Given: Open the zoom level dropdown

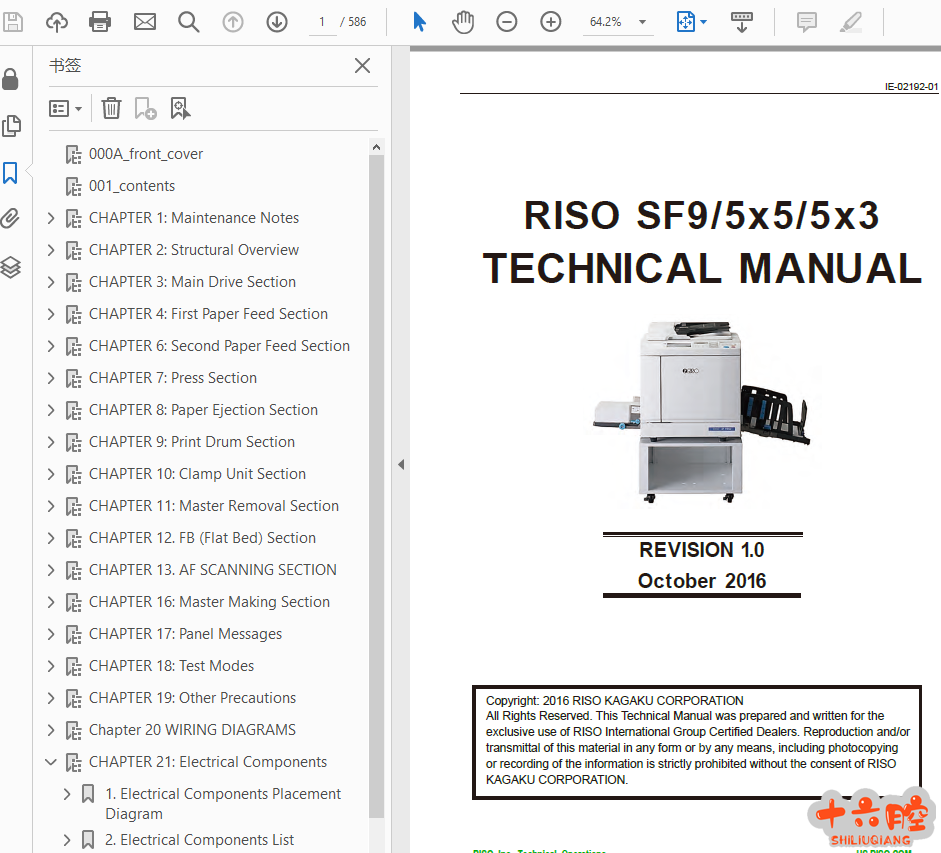Looking at the screenshot, I should click(642, 22).
